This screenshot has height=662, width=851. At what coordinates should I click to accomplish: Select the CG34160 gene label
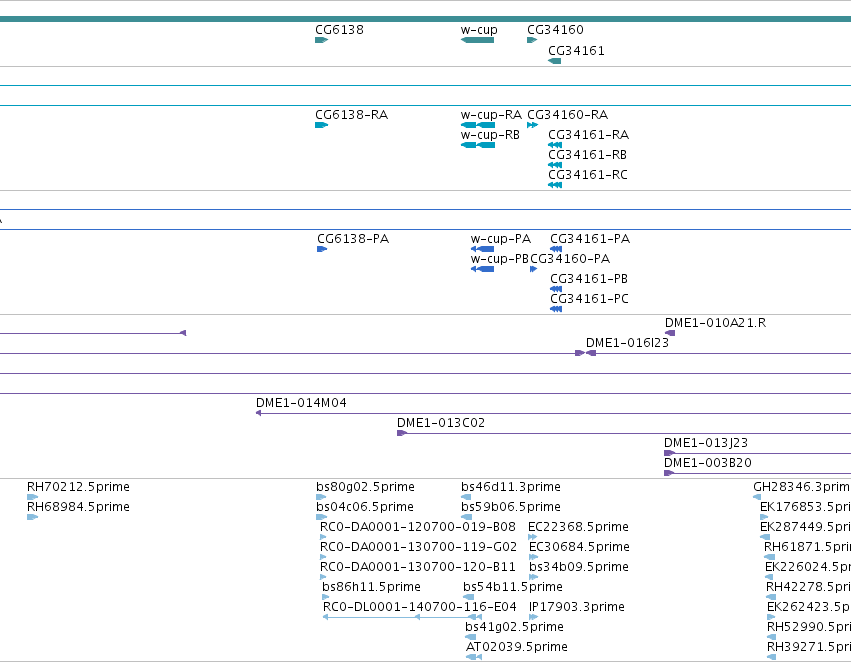555,30
